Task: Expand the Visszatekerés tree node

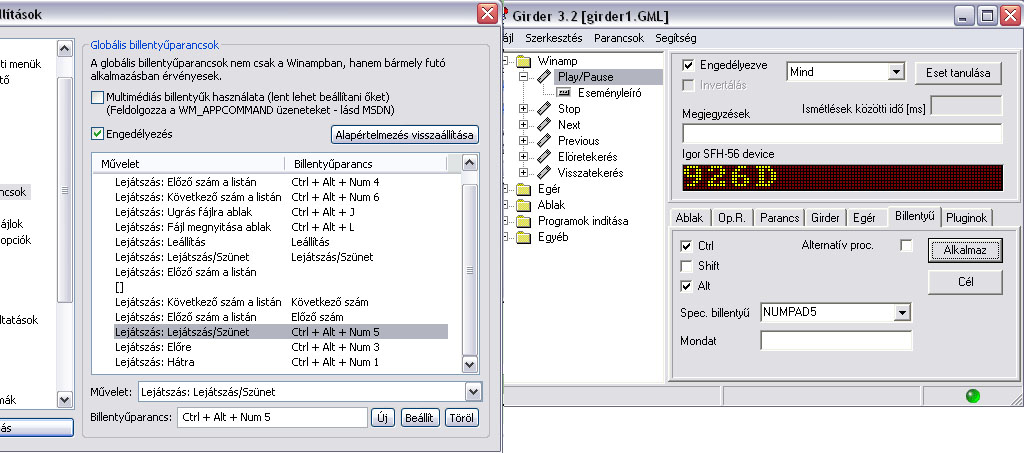Action: click(x=523, y=173)
